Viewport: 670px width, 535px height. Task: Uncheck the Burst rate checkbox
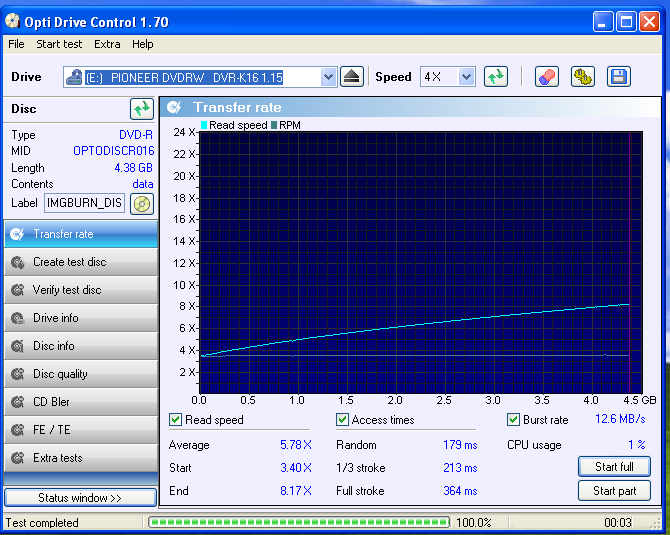pos(513,420)
